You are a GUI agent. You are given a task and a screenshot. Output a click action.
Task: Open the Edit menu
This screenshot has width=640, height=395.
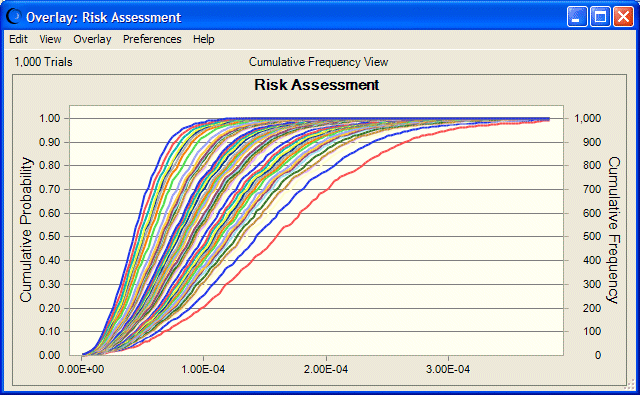(x=18, y=39)
